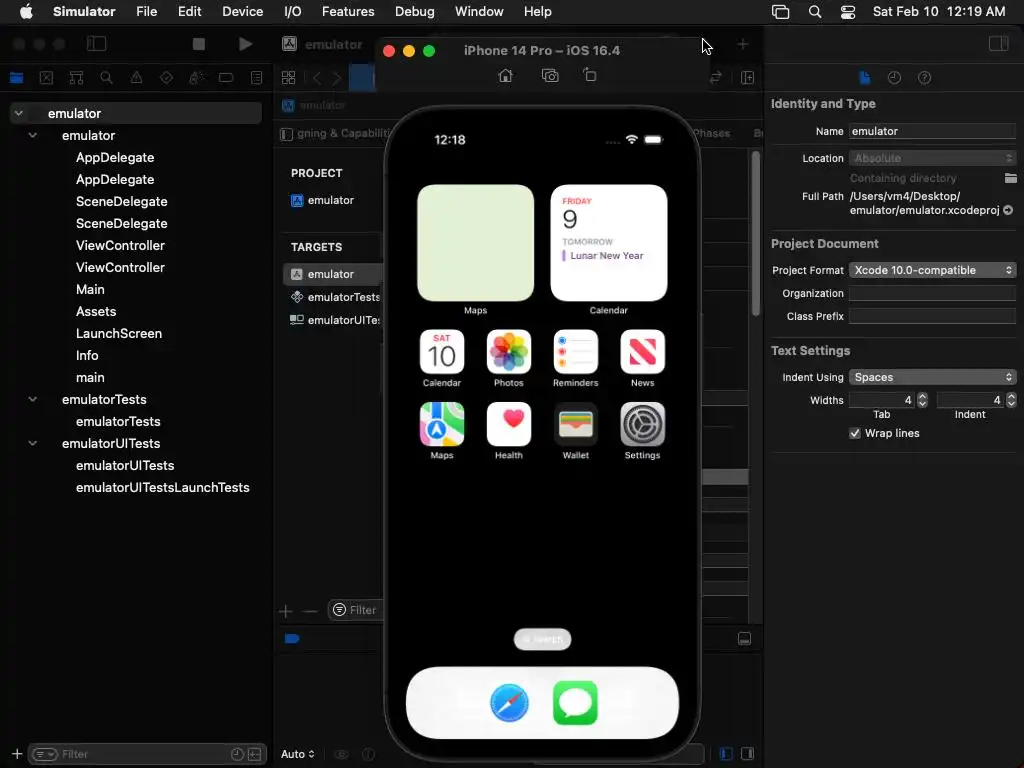Toggle Xcode navigator sidebar button

tap(96, 44)
